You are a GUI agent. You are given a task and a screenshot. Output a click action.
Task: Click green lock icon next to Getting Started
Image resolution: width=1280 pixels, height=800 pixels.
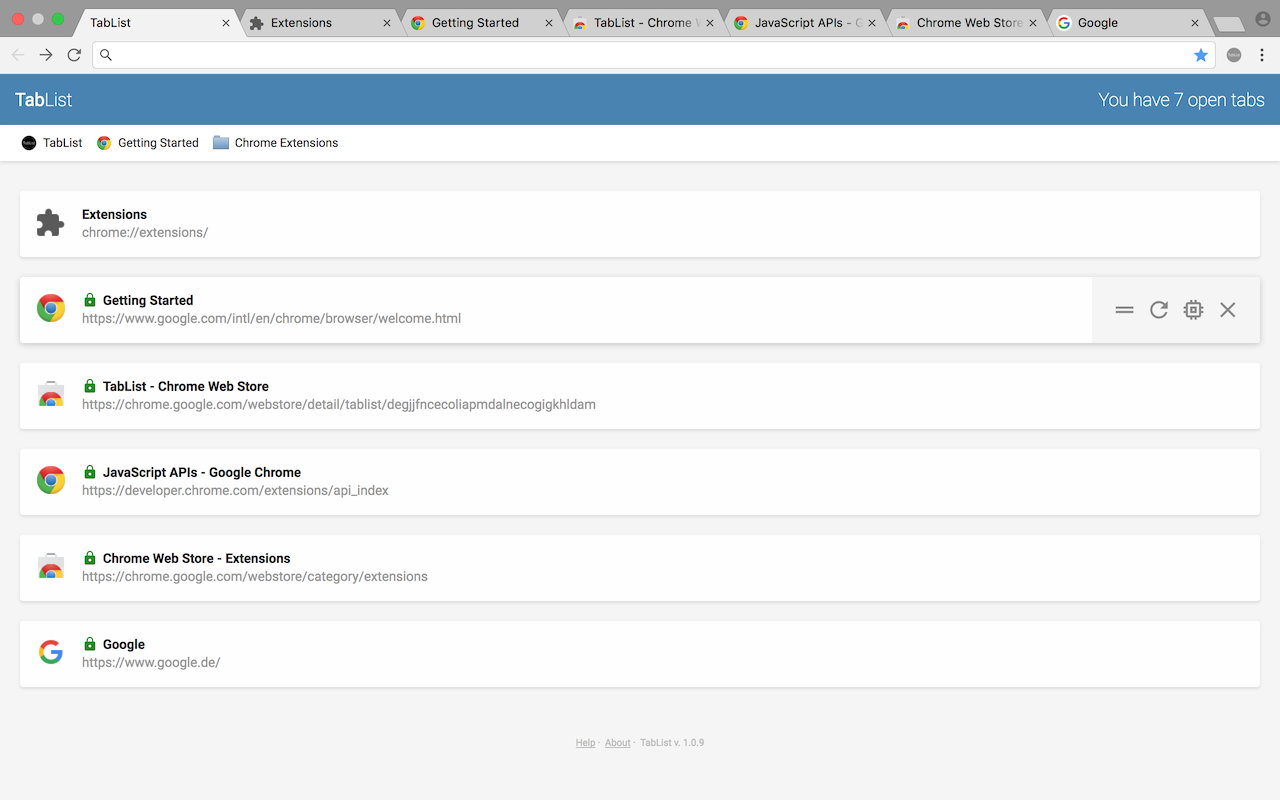[x=90, y=300]
